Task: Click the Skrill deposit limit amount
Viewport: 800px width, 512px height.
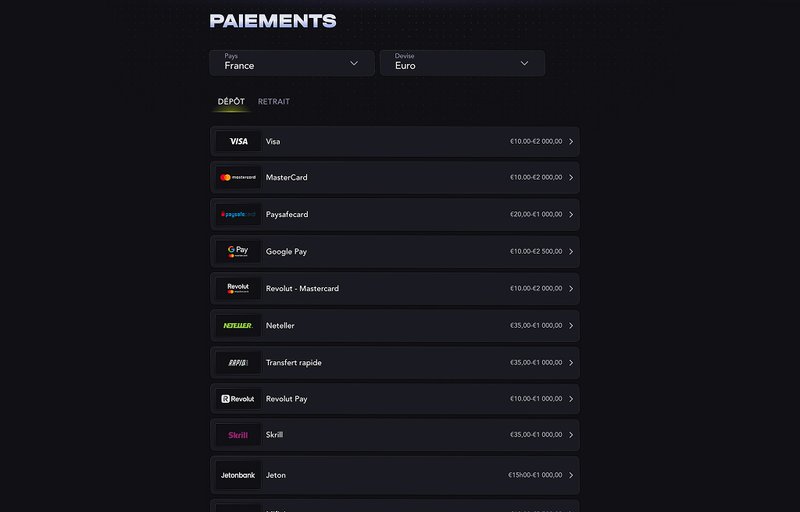Action: click(536, 435)
